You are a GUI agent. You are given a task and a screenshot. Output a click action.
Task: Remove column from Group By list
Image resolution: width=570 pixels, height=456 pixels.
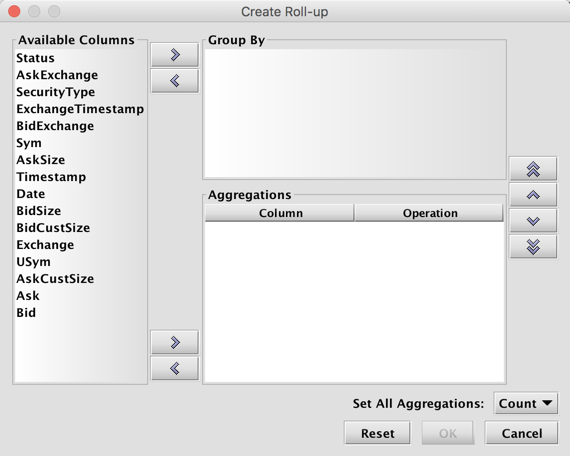[175, 81]
